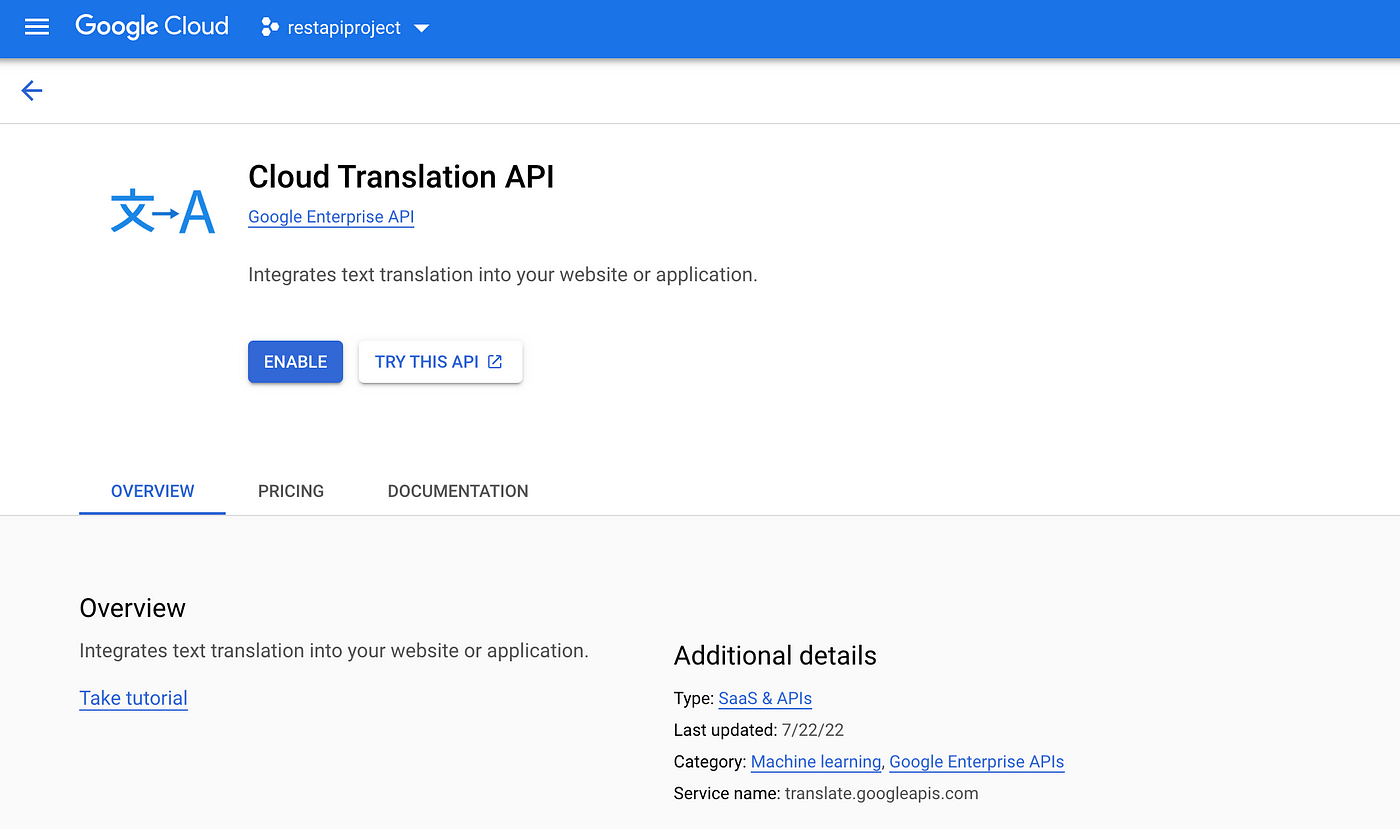The width and height of the screenshot is (1400, 829).
Task: Switch to the OVERVIEW tab
Action: [152, 491]
